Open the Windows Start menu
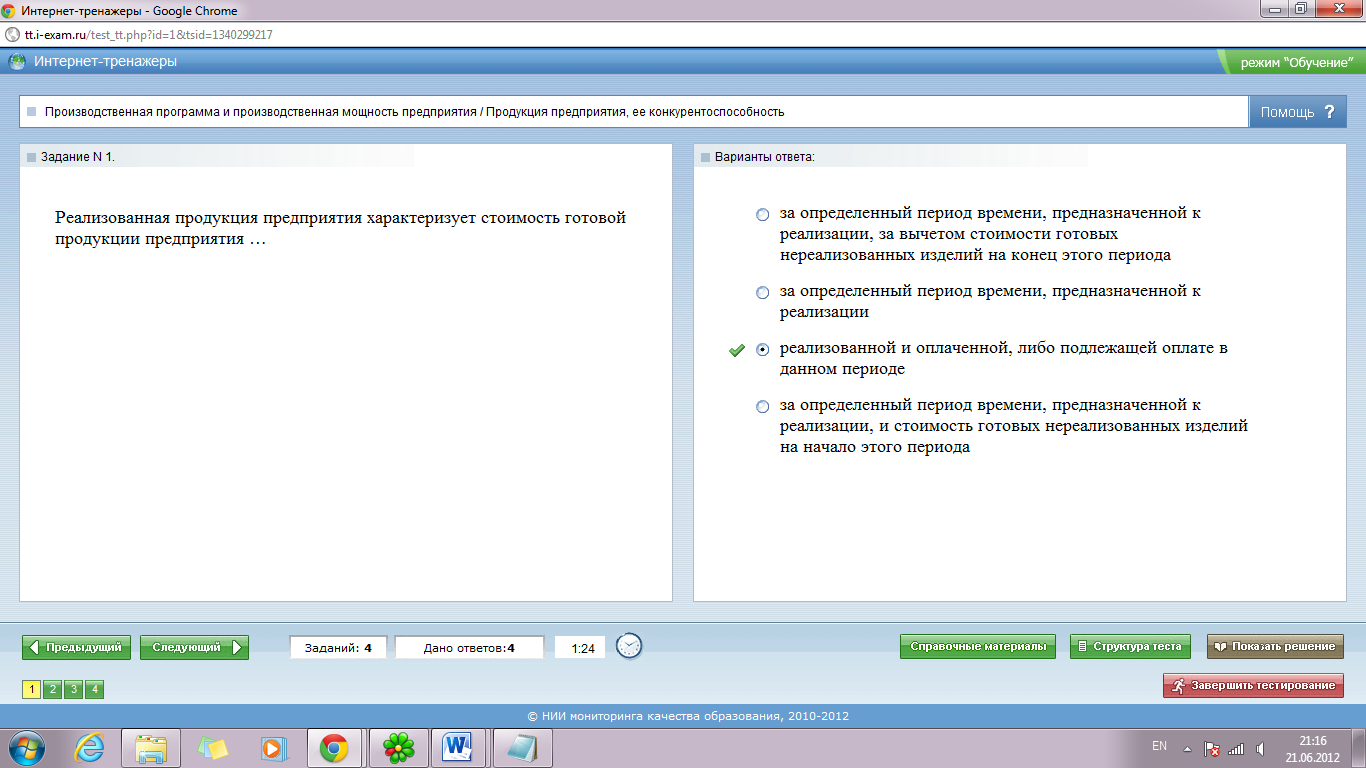 click(27, 748)
